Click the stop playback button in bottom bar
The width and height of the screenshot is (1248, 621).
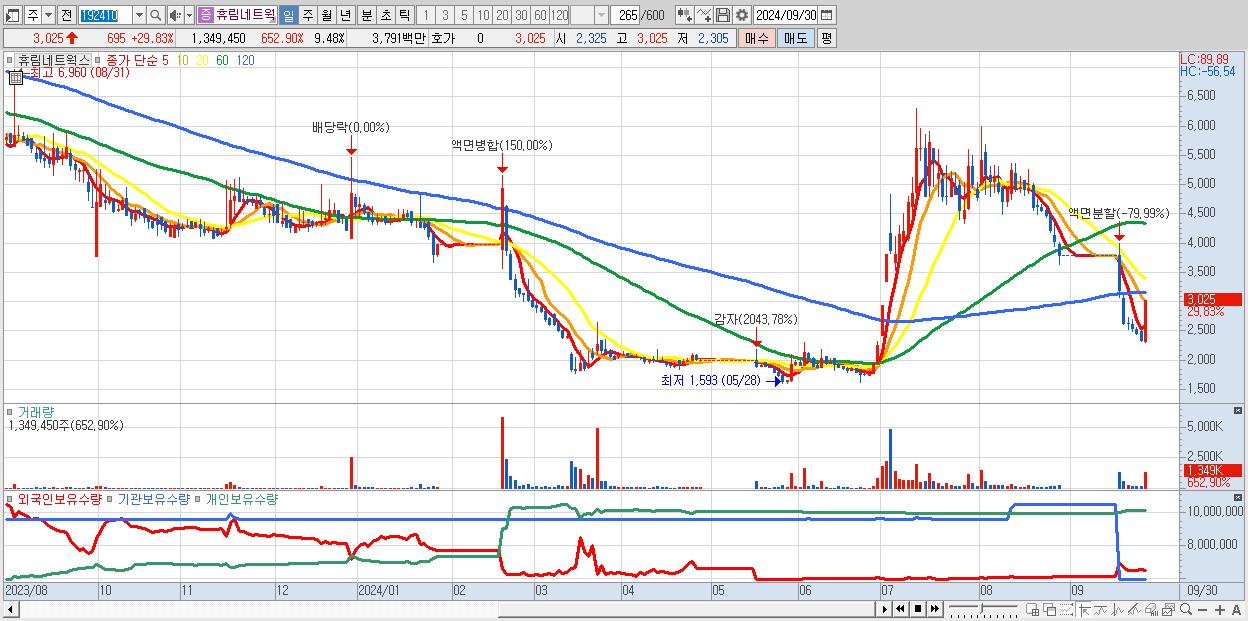point(918,608)
